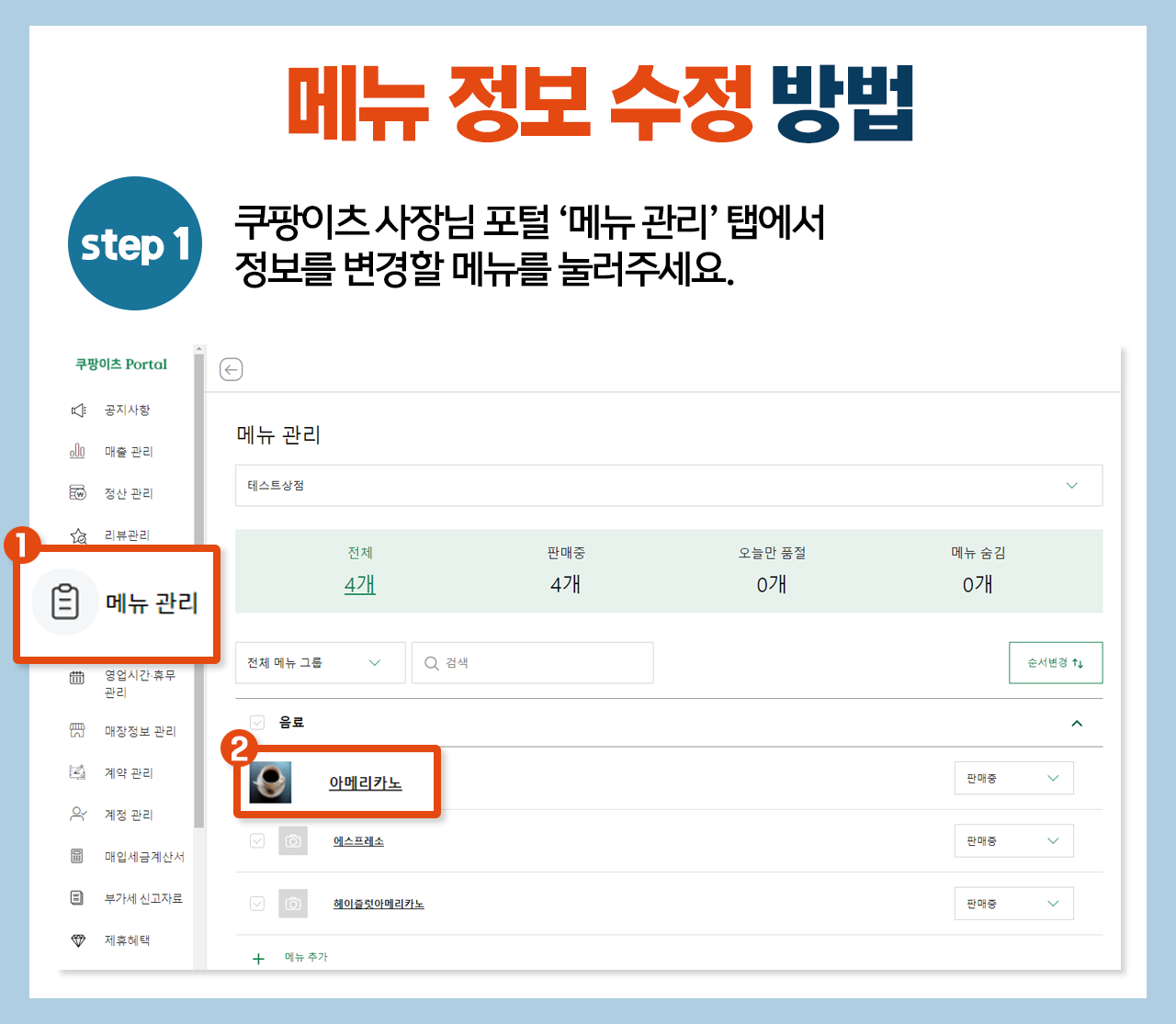1176x1024 pixels.
Task: Click the 공지사항 megaphone icon
Action: (78, 410)
